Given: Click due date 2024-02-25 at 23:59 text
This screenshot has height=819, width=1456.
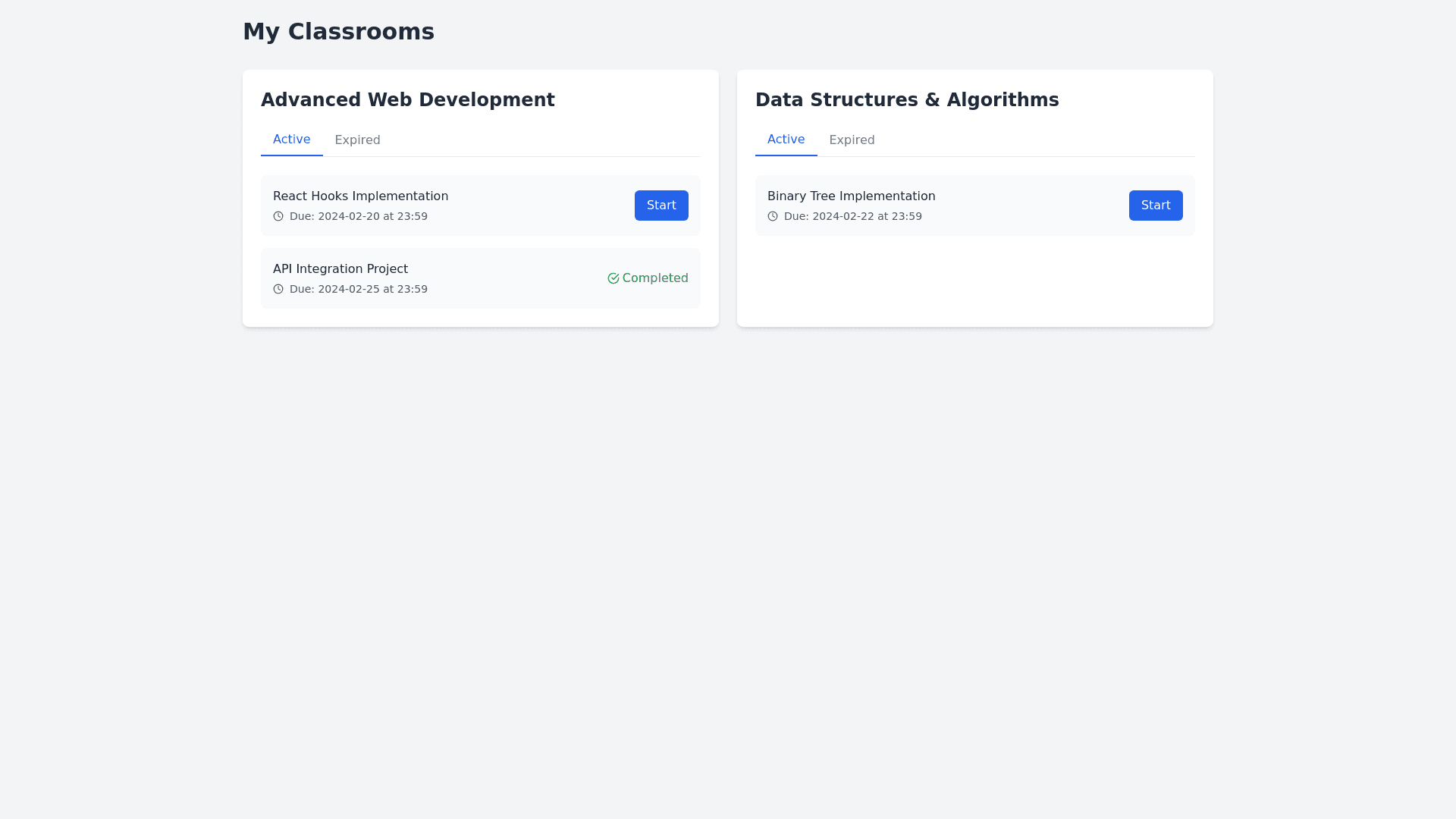Looking at the screenshot, I should [x=359, y=289].
